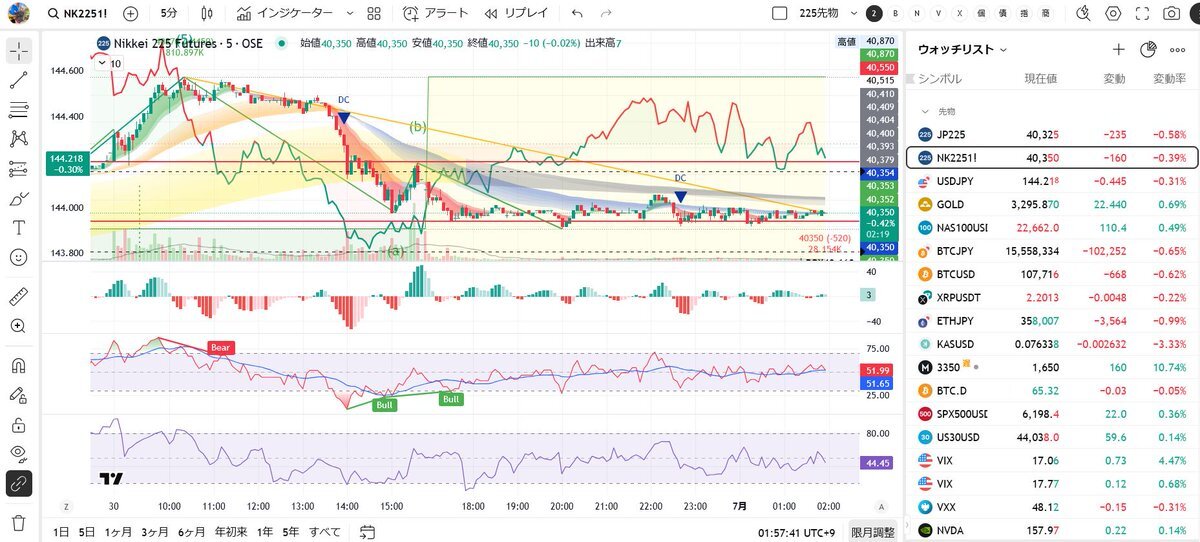Toggle stay in drawing mode

[x=19, y=394]
